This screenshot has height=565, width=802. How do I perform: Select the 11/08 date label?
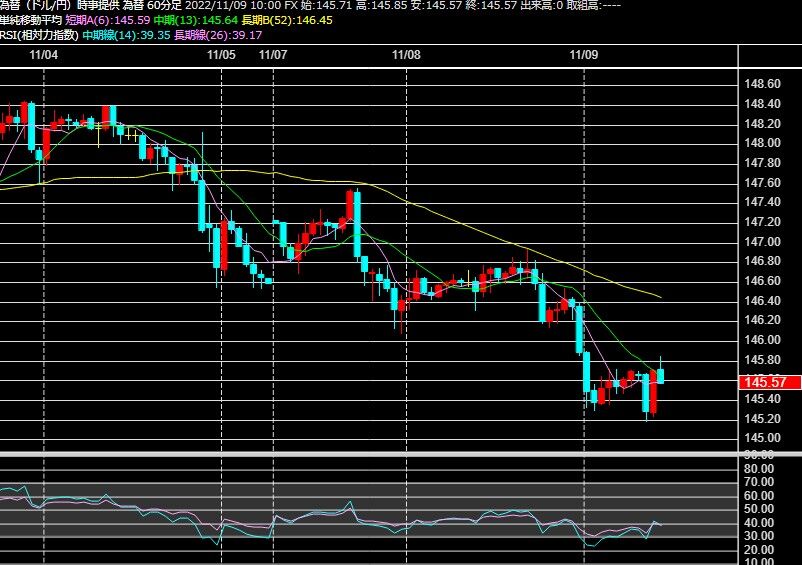tap(406, 55)
